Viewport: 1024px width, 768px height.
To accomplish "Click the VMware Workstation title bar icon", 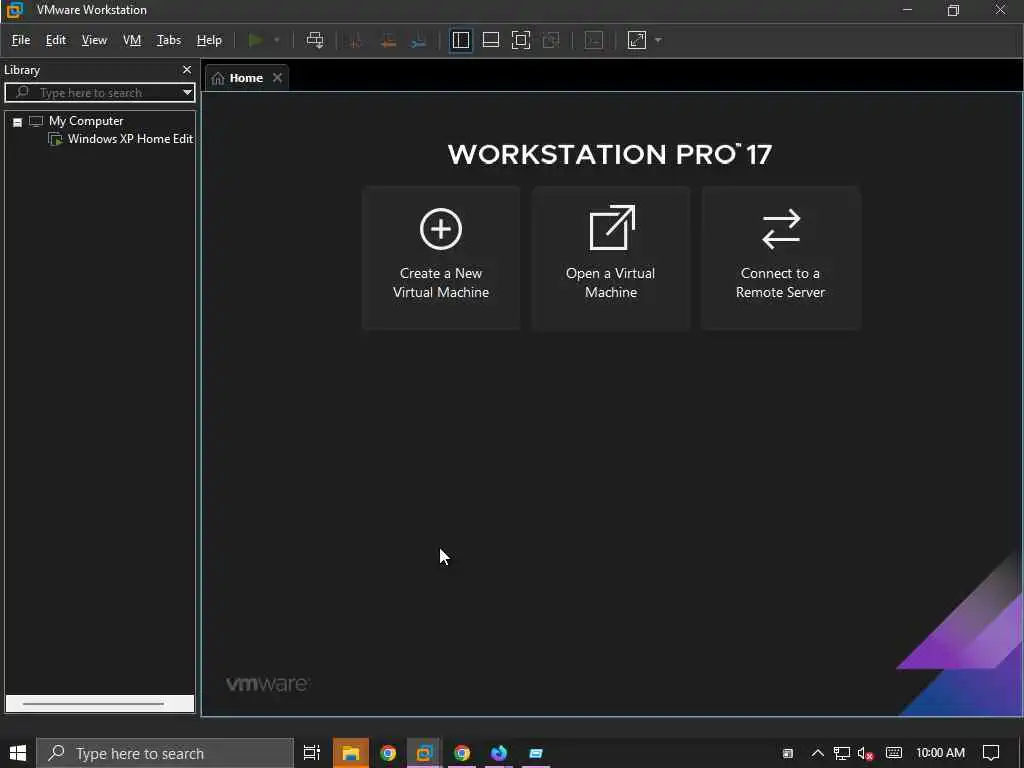I will (x=14, y=10).
